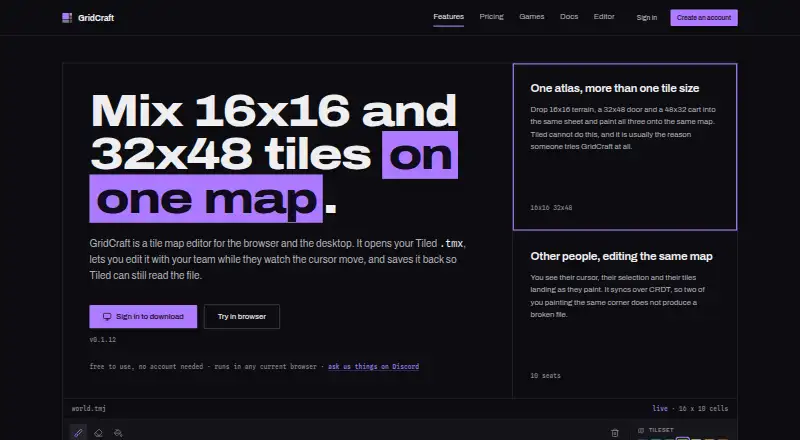800x440 pixels.
Task: Click the Sign in link
Action: pos(646,17)
